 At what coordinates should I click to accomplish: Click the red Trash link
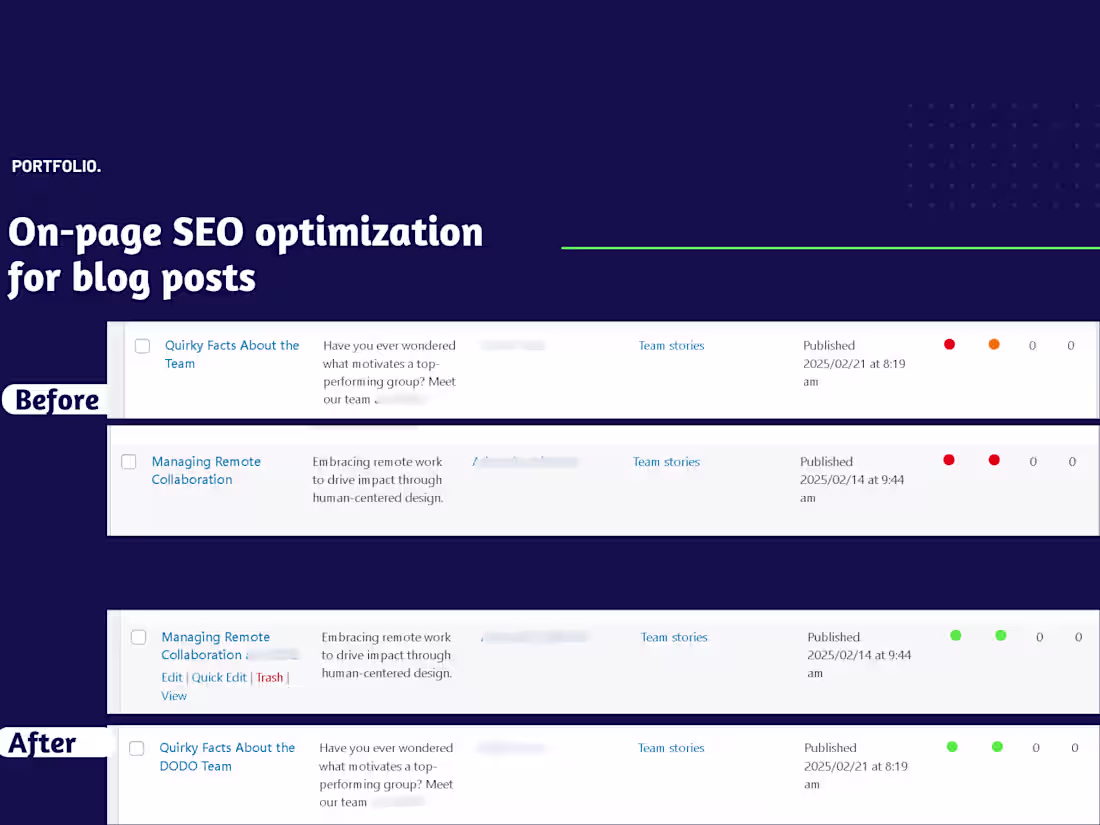[269, 677]
